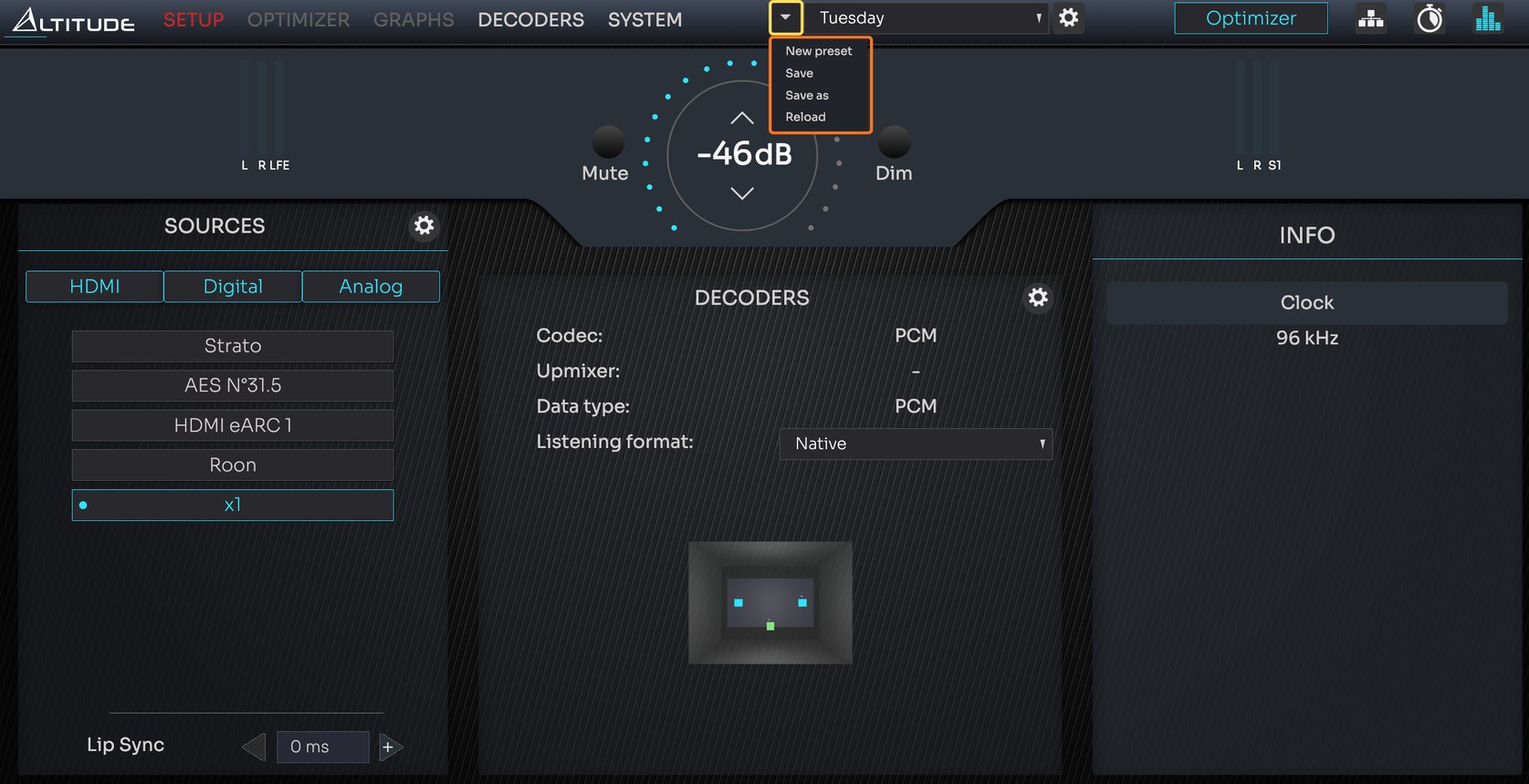This screenshot has height=784, width=1529.
Task: Switch to the GRAPHS tab
Action: pyautogui.click(x=414, y=19)
